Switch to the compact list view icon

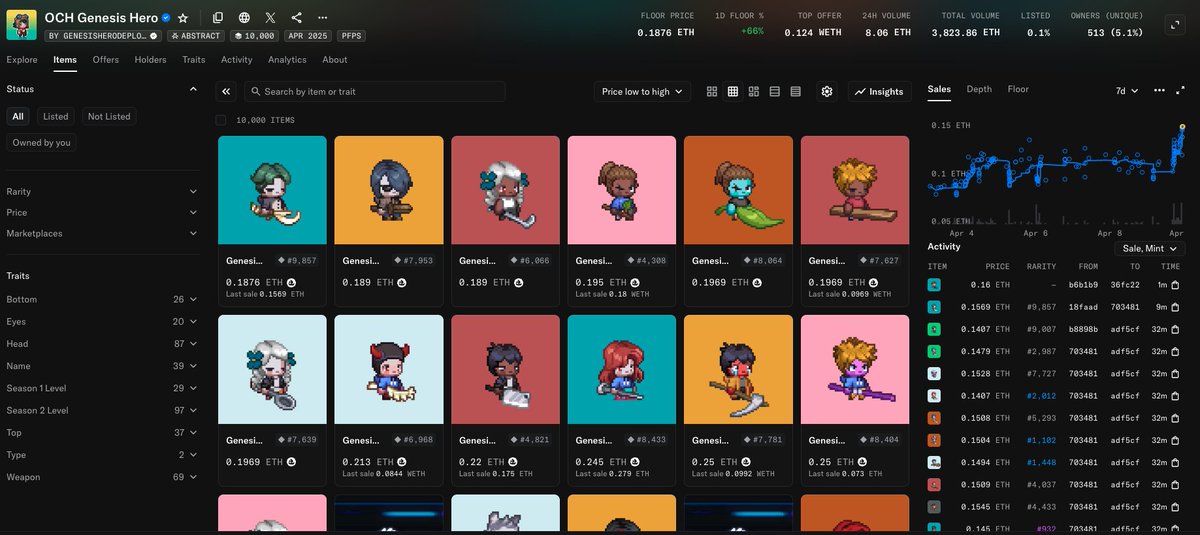click(796, 92)
